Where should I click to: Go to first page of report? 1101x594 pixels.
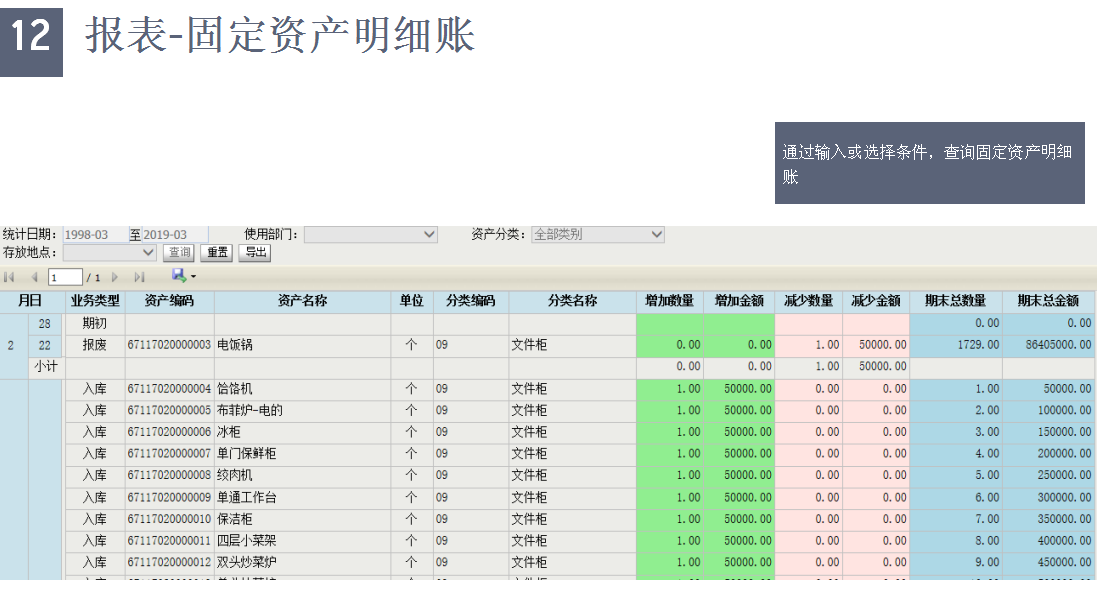[10, 277]
